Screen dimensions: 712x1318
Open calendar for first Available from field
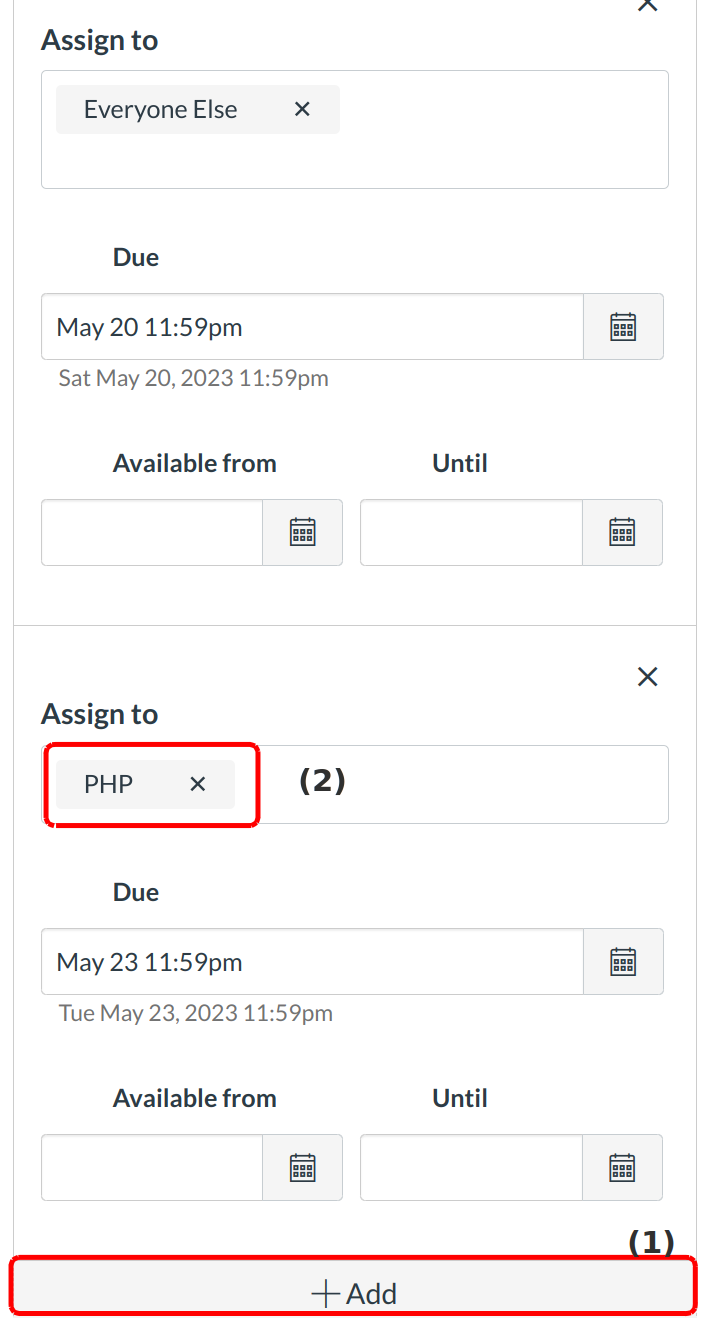(x=302, y=532)
